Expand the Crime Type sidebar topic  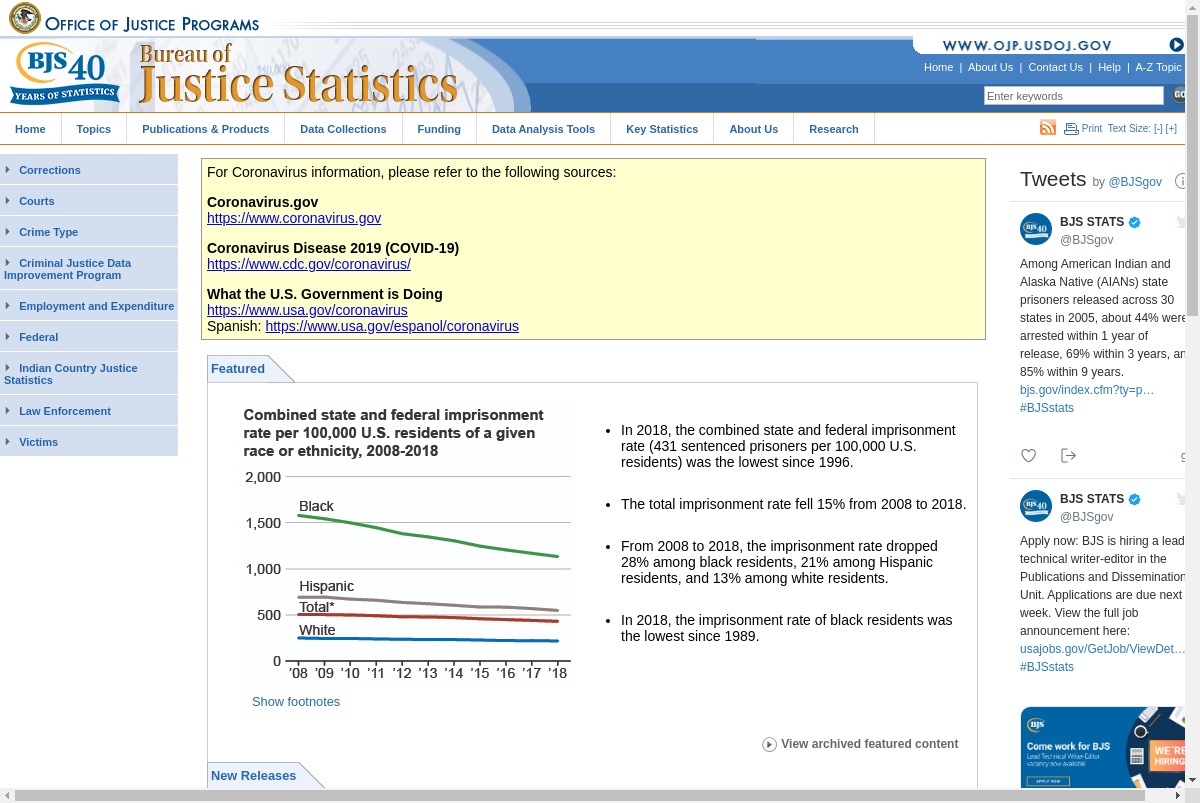[89, 232]
